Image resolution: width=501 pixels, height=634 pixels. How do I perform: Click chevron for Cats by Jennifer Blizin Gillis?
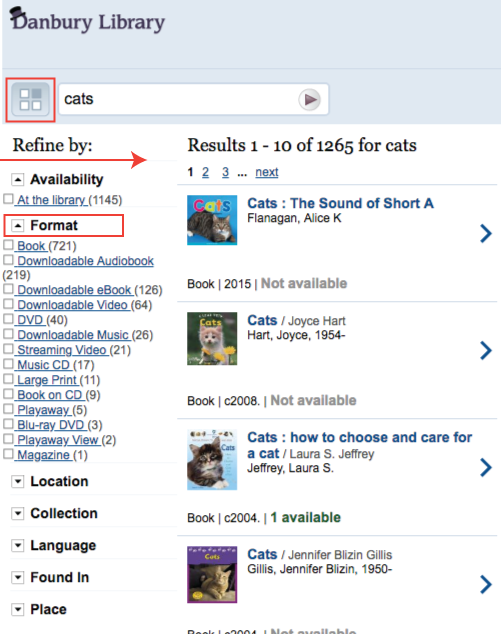[x=486, y=584]
